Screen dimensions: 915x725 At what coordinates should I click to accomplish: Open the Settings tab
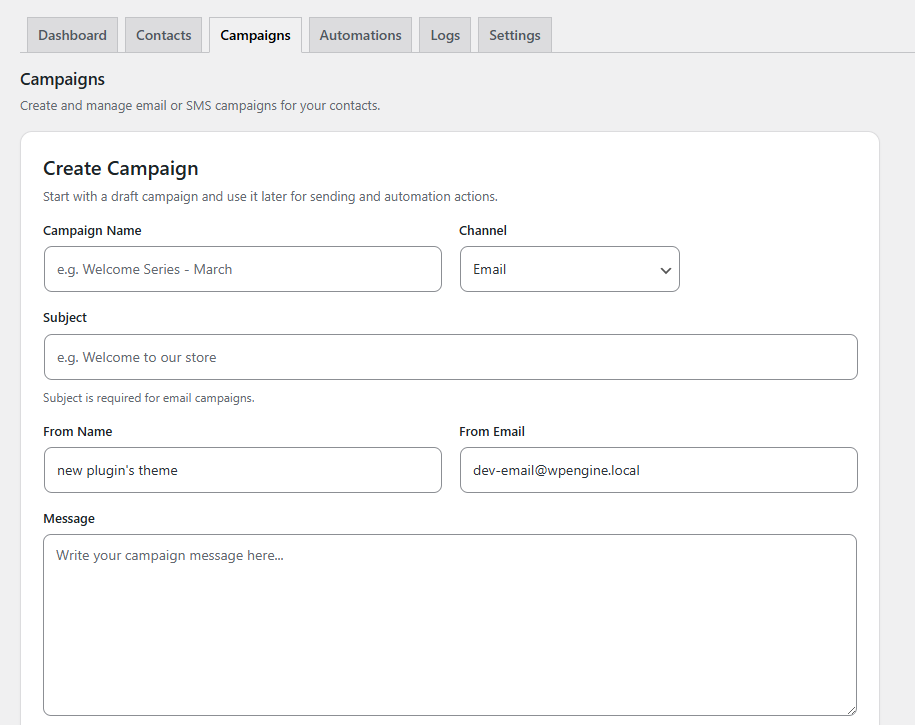click(x=514, y=35)
